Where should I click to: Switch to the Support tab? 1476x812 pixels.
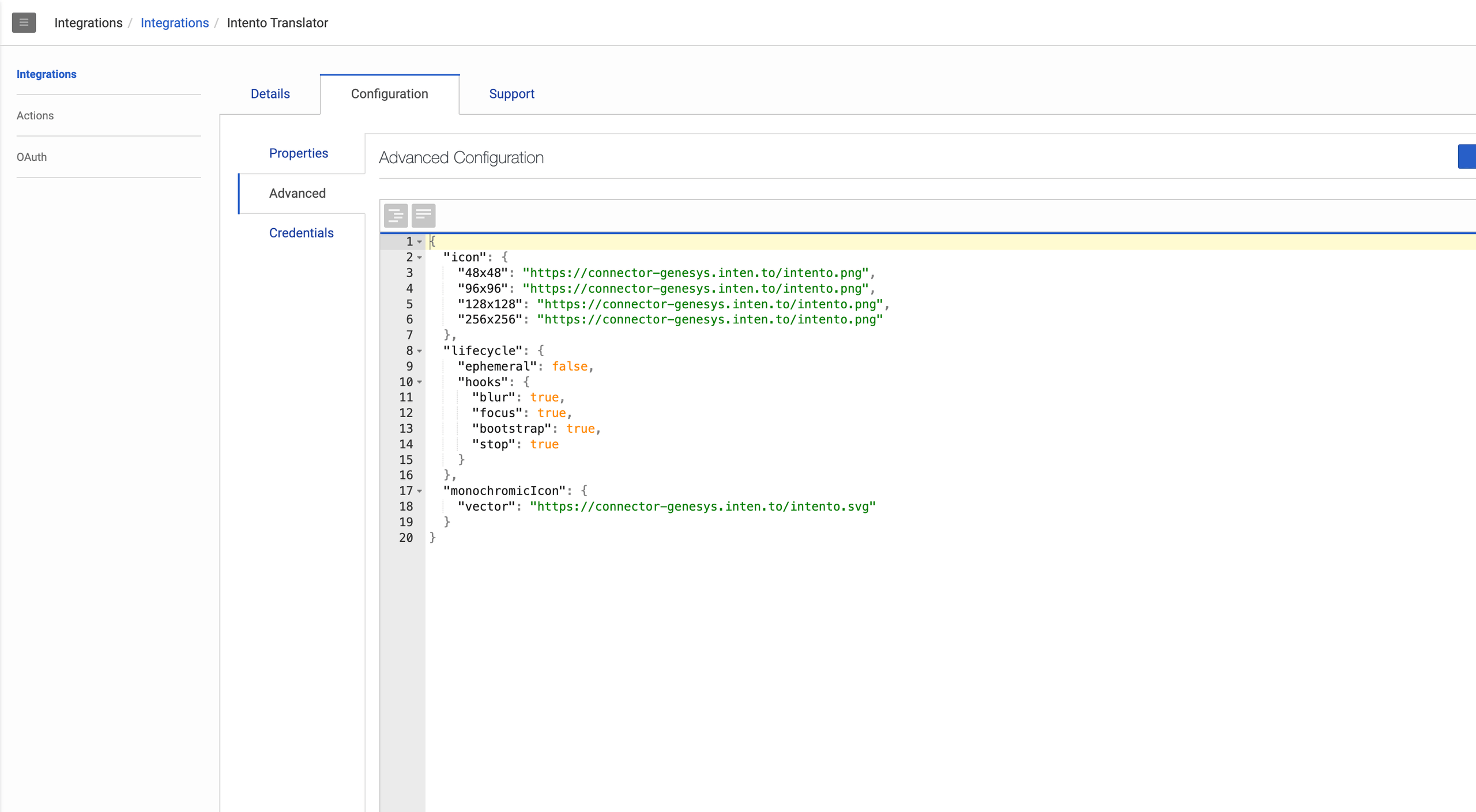point(511,94)
